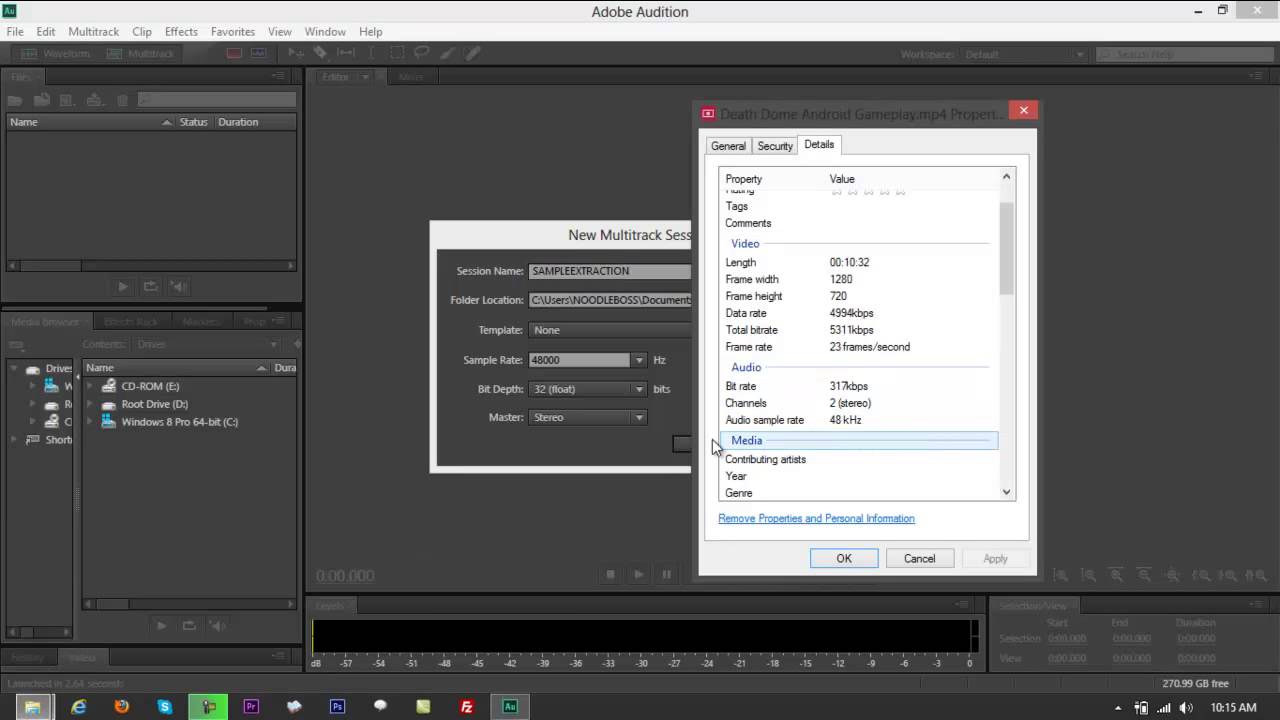Click Adobe Audition taskbar icon
Screen dimensions: 1280x720
click(510, 706)
